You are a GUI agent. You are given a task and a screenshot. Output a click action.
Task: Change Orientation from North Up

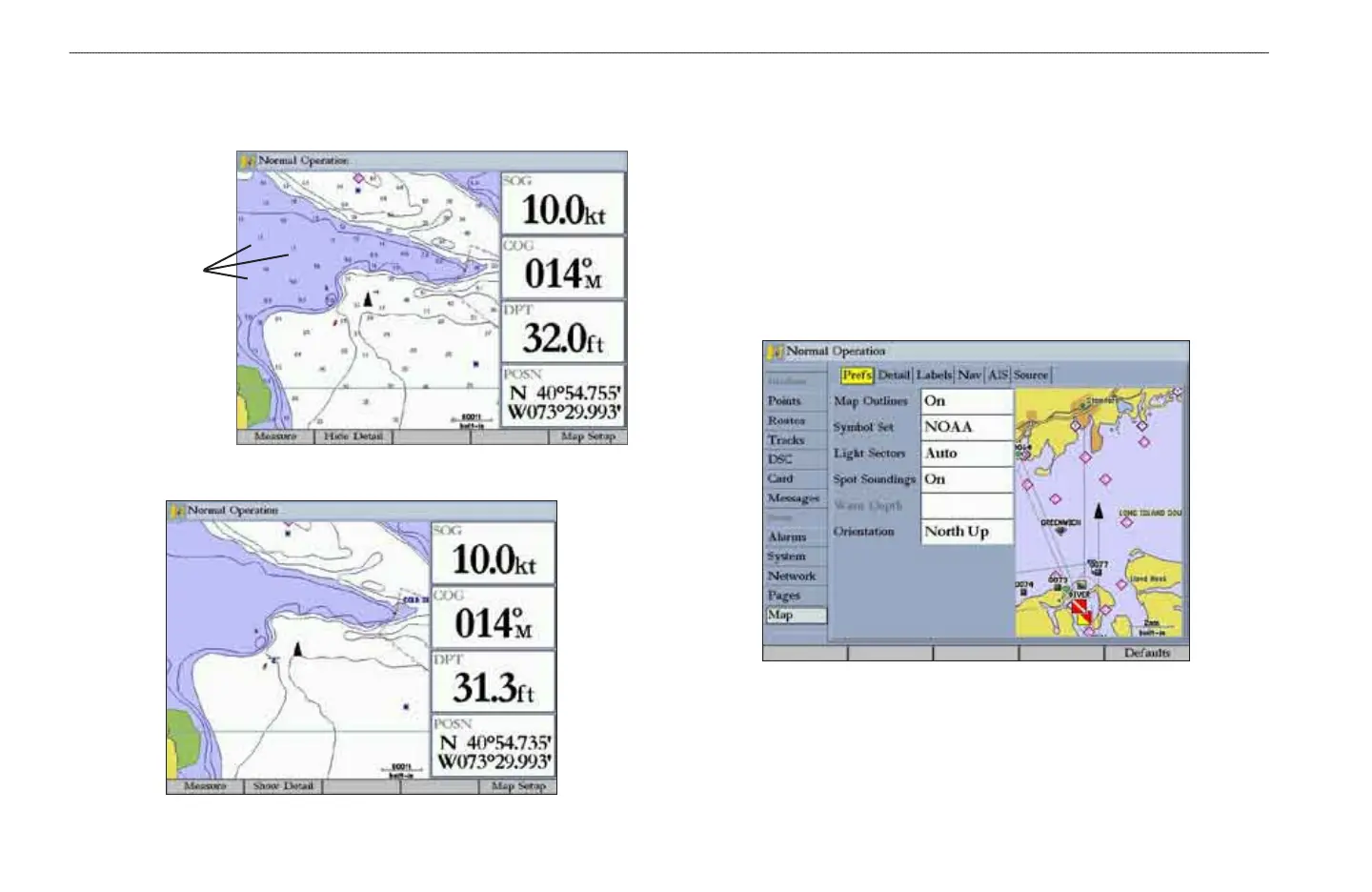[966, 532]
